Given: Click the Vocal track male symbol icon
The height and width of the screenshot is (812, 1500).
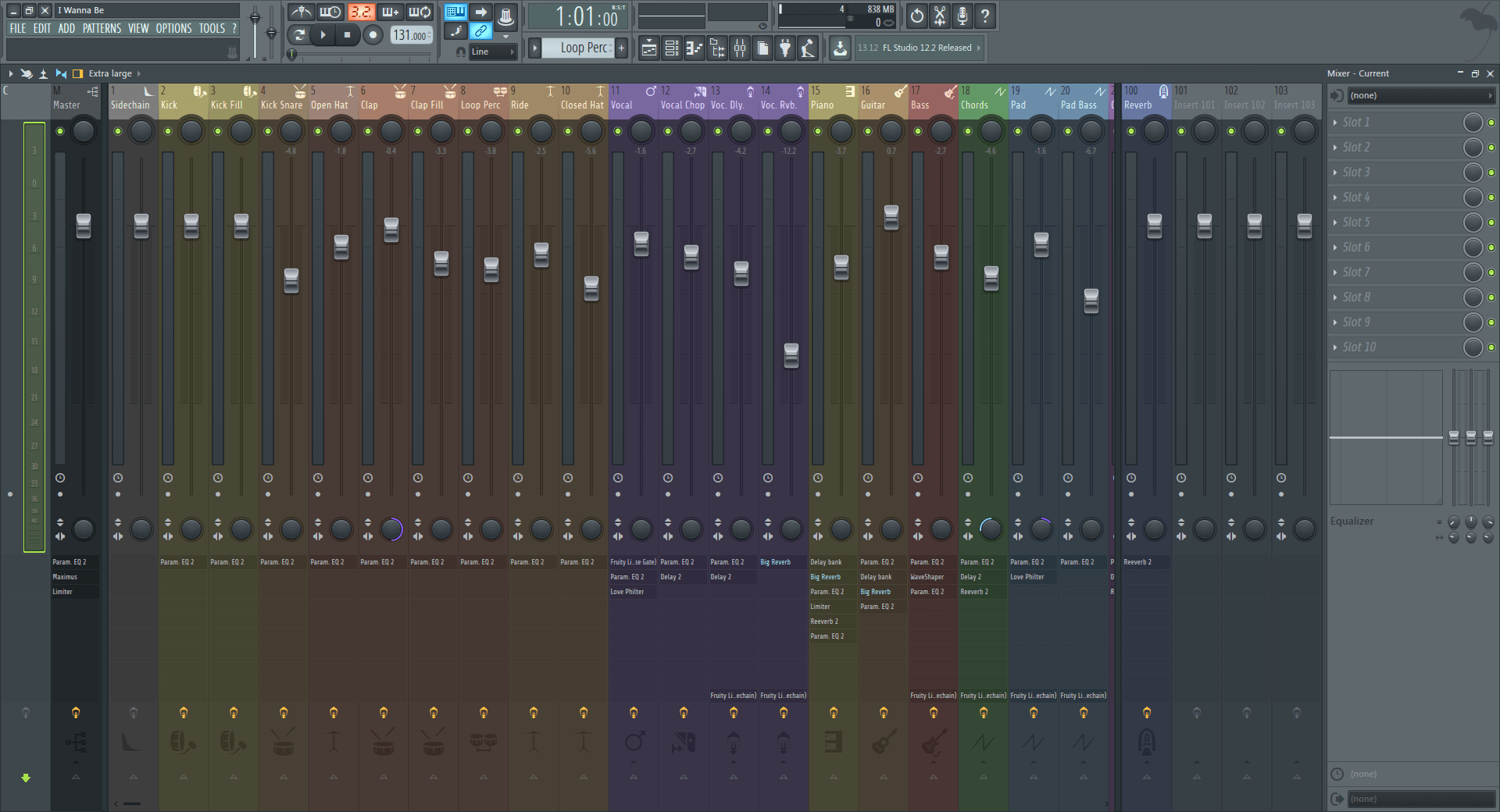Looking at the screenshot, I should [634, 740].
